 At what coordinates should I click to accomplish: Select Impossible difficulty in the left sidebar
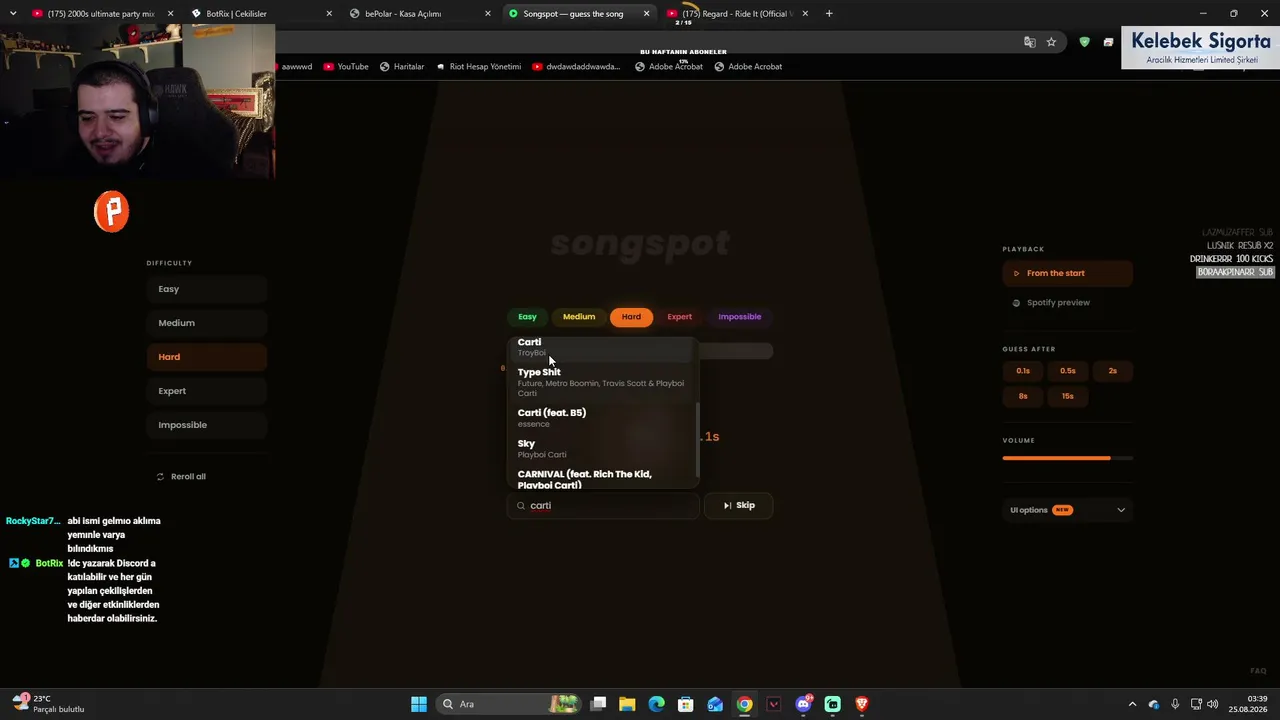pyautogui.click(x=207, y=425)
